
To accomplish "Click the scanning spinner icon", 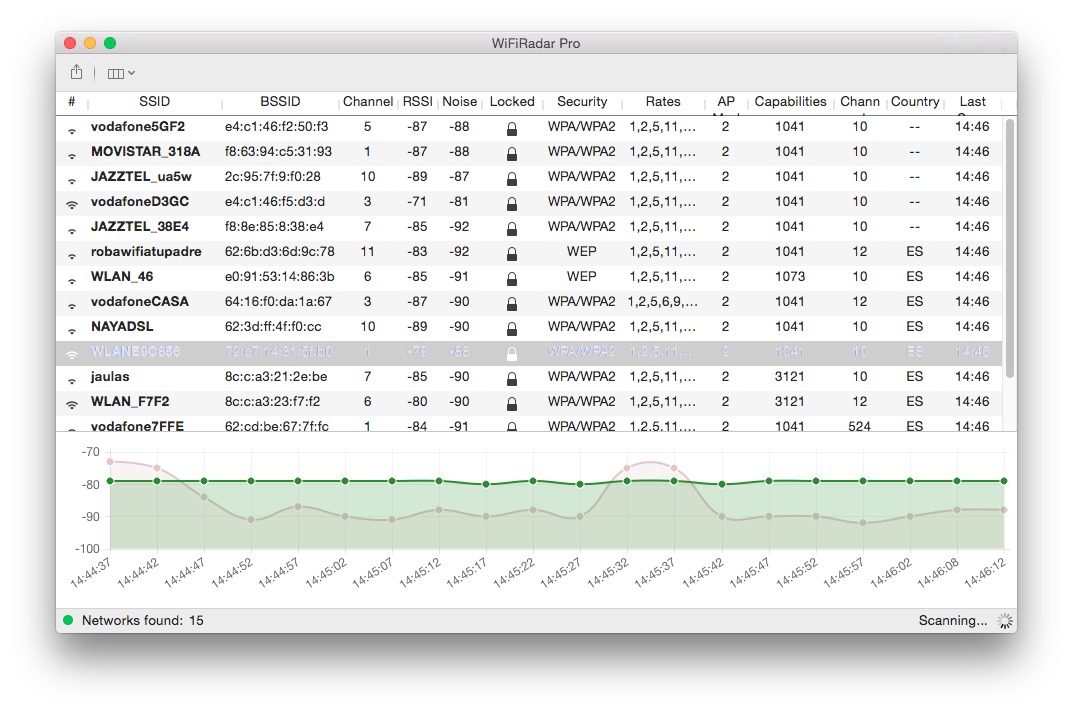I will (1004, 621).
